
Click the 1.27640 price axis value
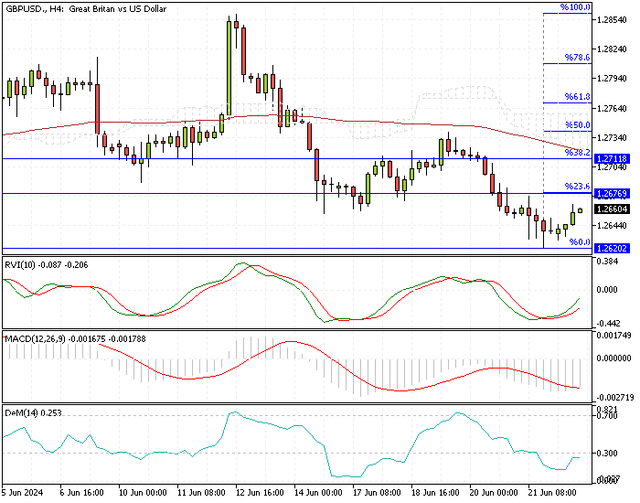point(611,108)
